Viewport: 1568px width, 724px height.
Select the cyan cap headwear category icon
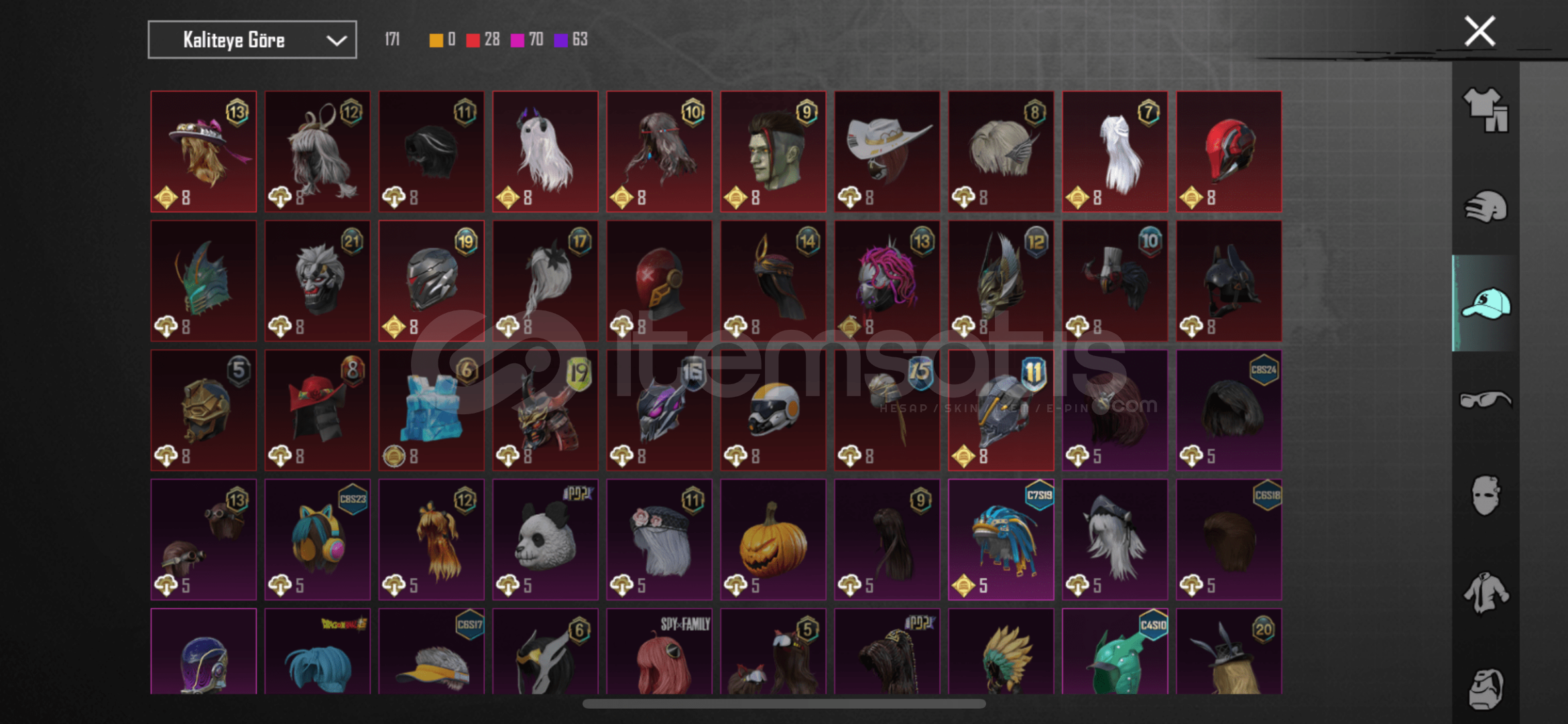(x=1486, y=304)
